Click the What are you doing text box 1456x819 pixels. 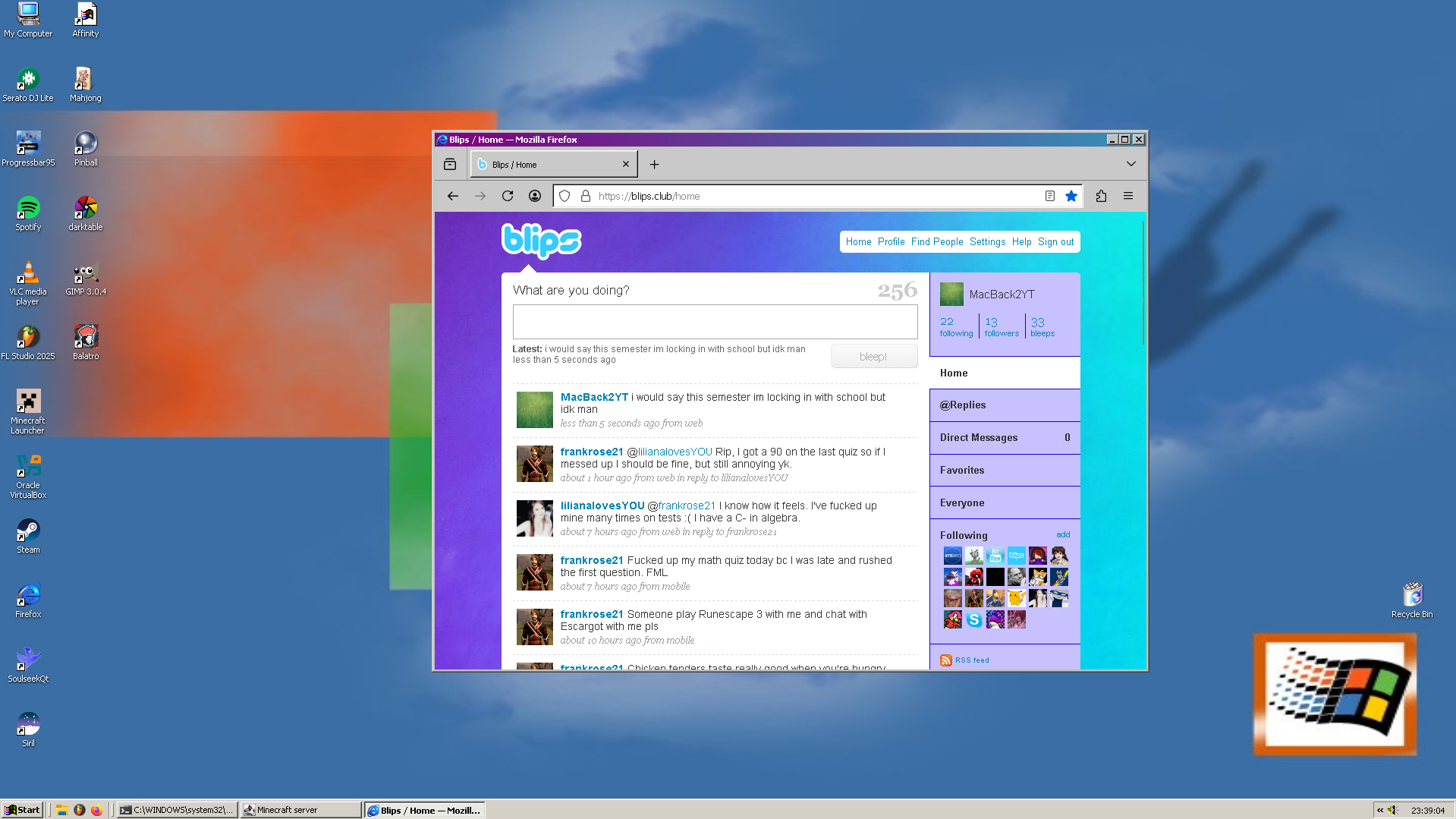715,322
